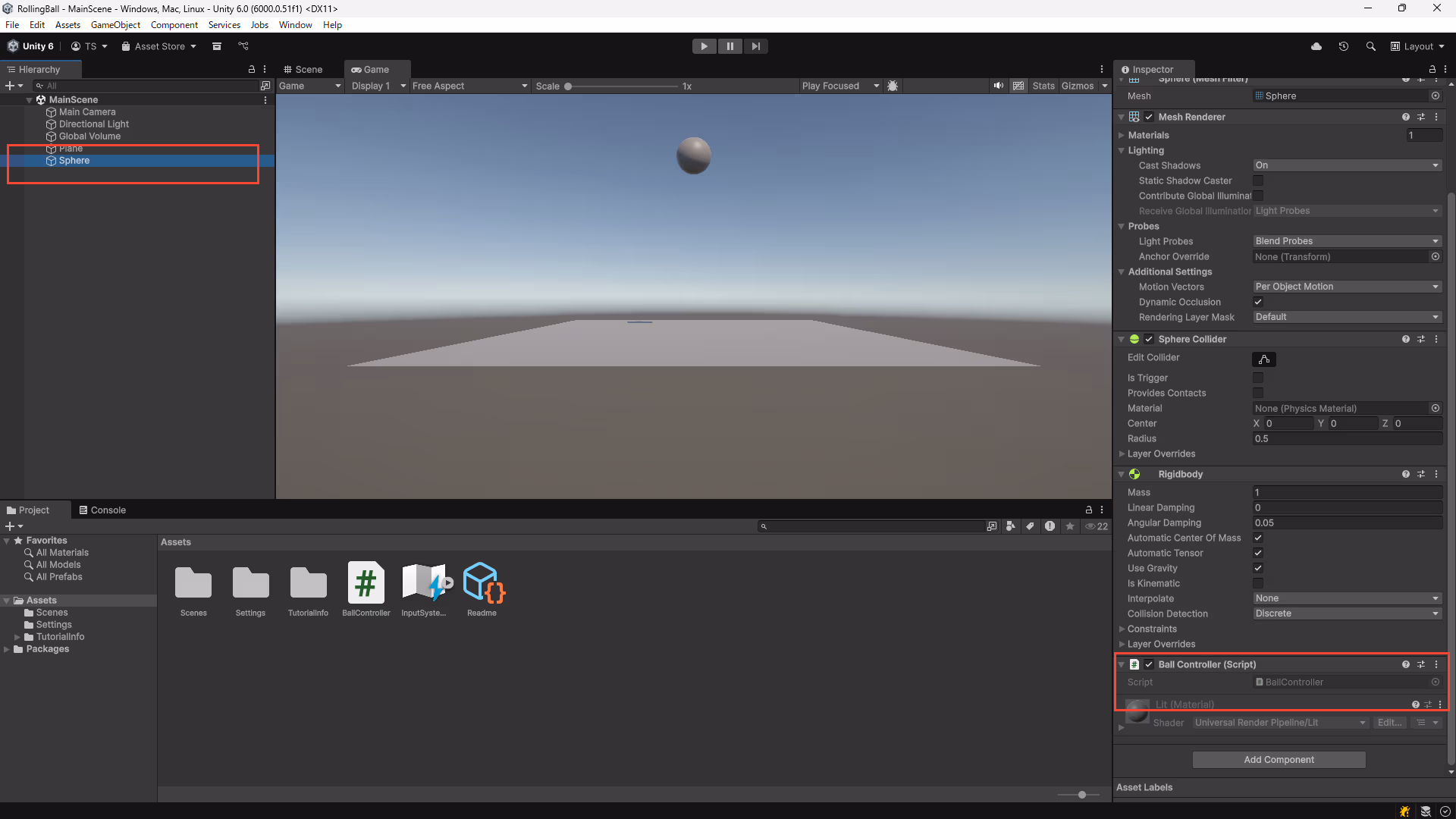The image size is (1456, 819).
Task: Click the Add Component button
Action: [1279, 759]
